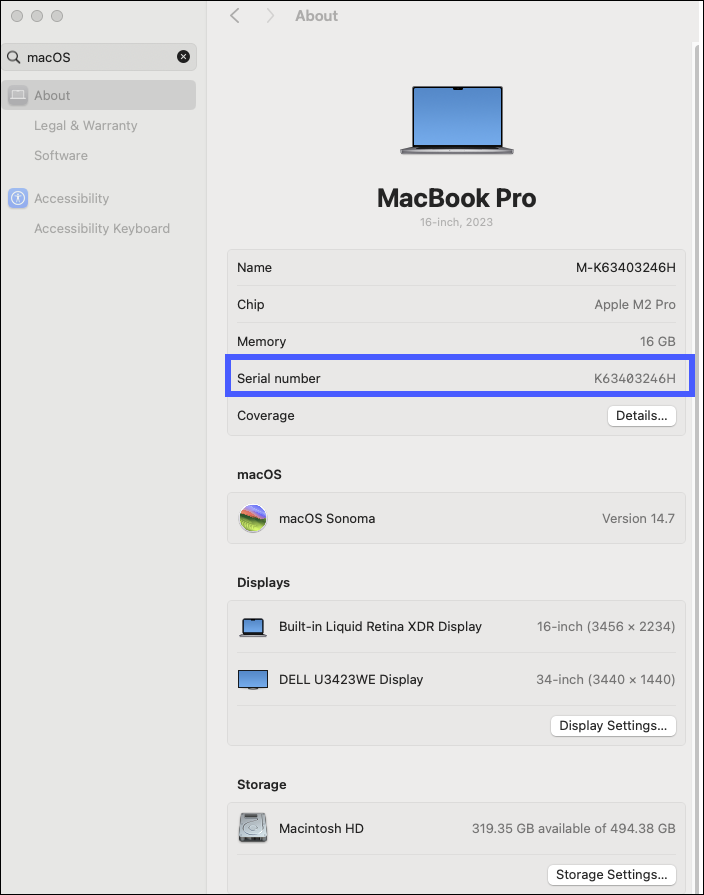Click the Macintosh HD label

click(x=321, y=828)
